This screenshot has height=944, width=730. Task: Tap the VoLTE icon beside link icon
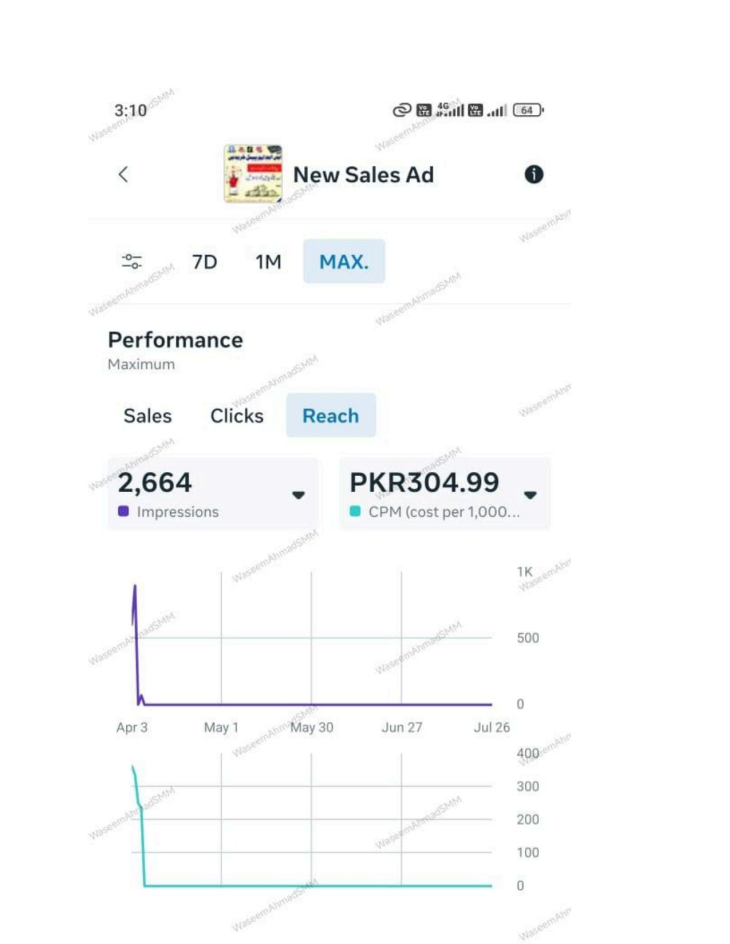point(424,110)
